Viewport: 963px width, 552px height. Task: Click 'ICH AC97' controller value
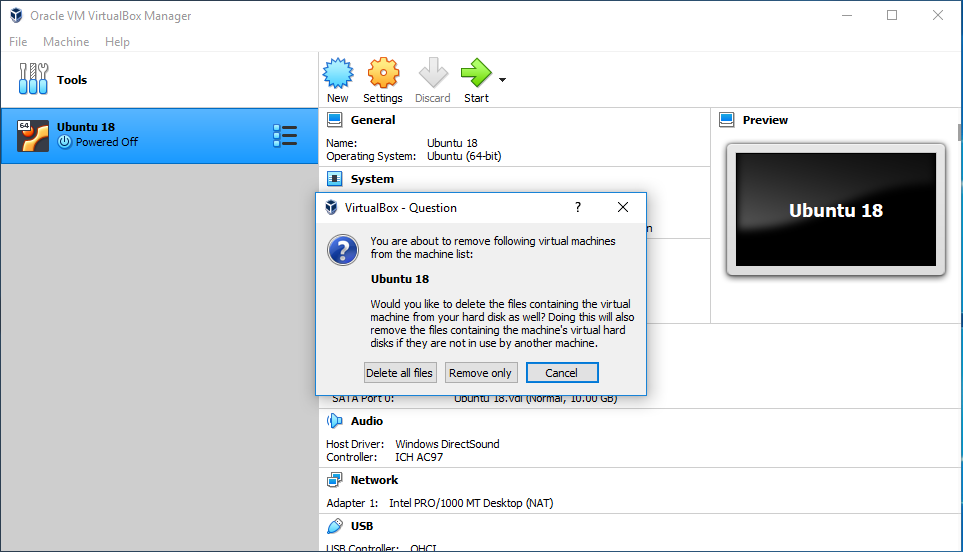click(x=419, y=457)
